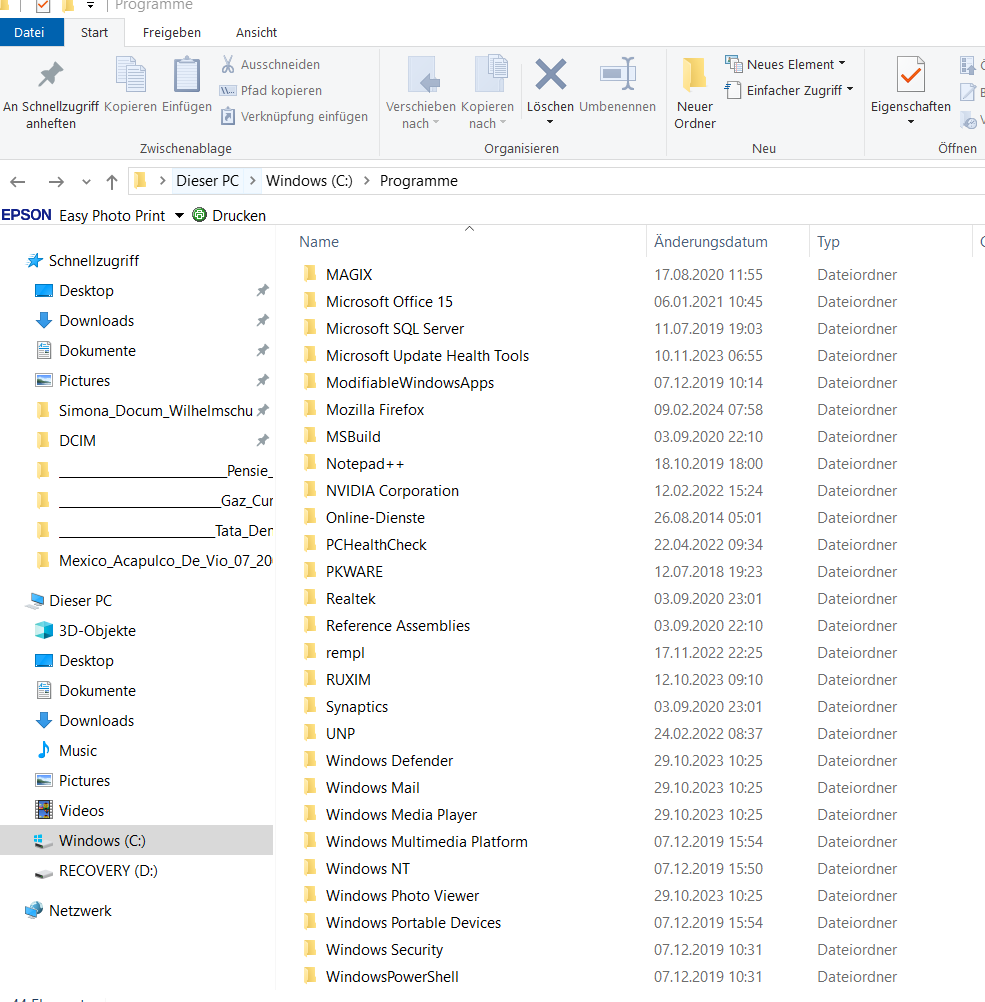985x1002 pixels.
Task: Open pinned Downloads under Schnellzugriff
Action: [x=97, y=321]
